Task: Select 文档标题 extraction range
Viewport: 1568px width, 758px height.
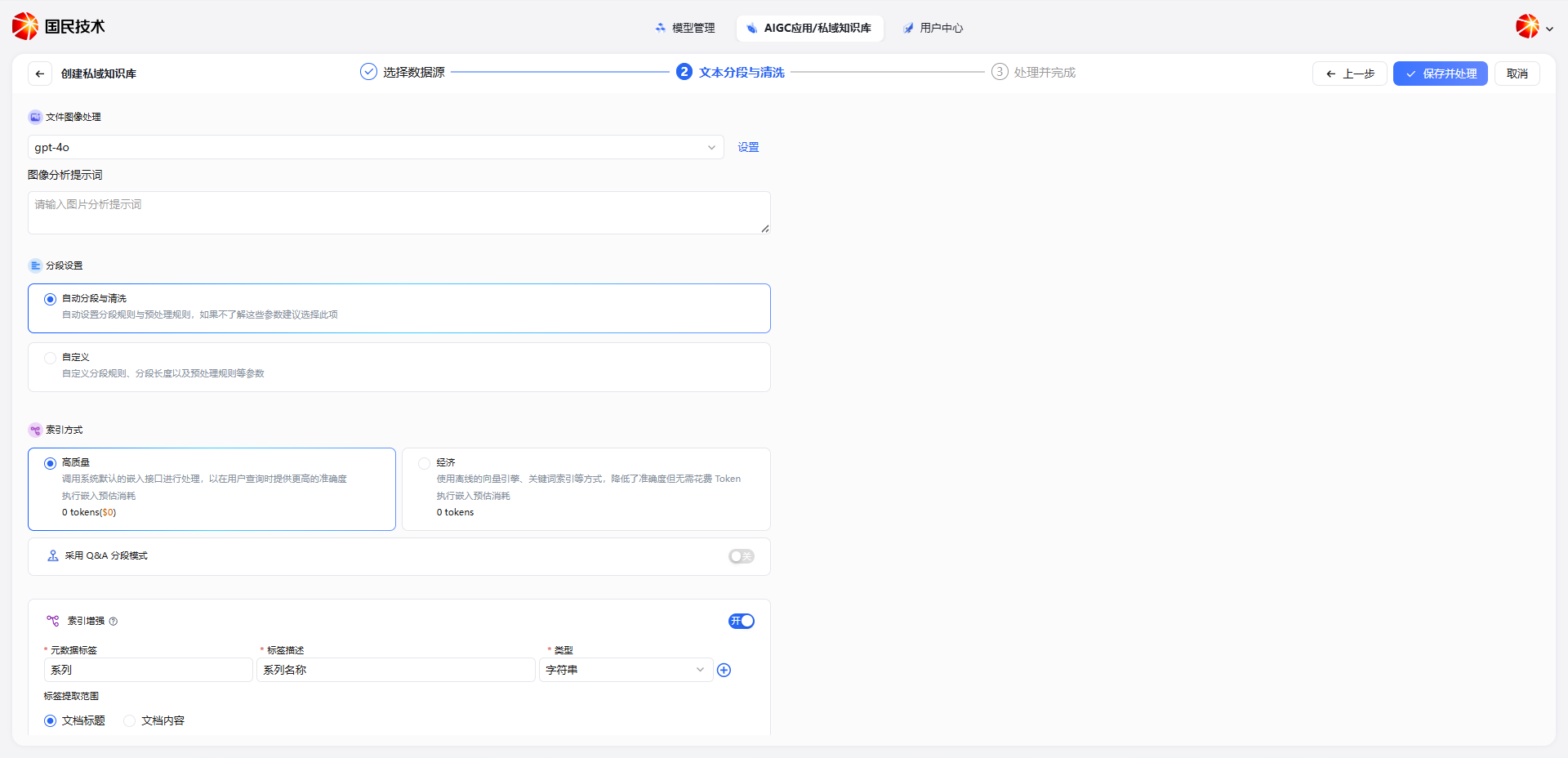Action: pos(50,720)
